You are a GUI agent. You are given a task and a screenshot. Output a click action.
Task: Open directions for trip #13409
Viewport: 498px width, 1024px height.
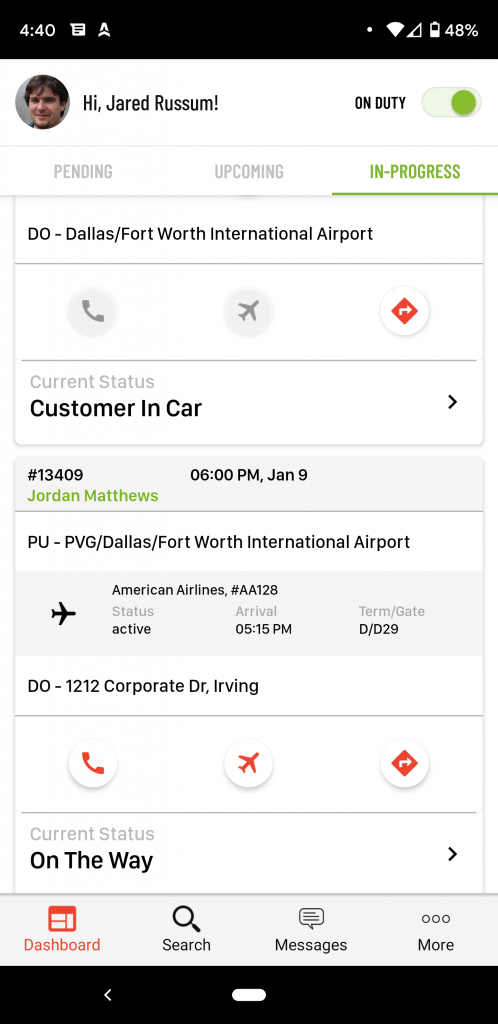pos(405,763)
